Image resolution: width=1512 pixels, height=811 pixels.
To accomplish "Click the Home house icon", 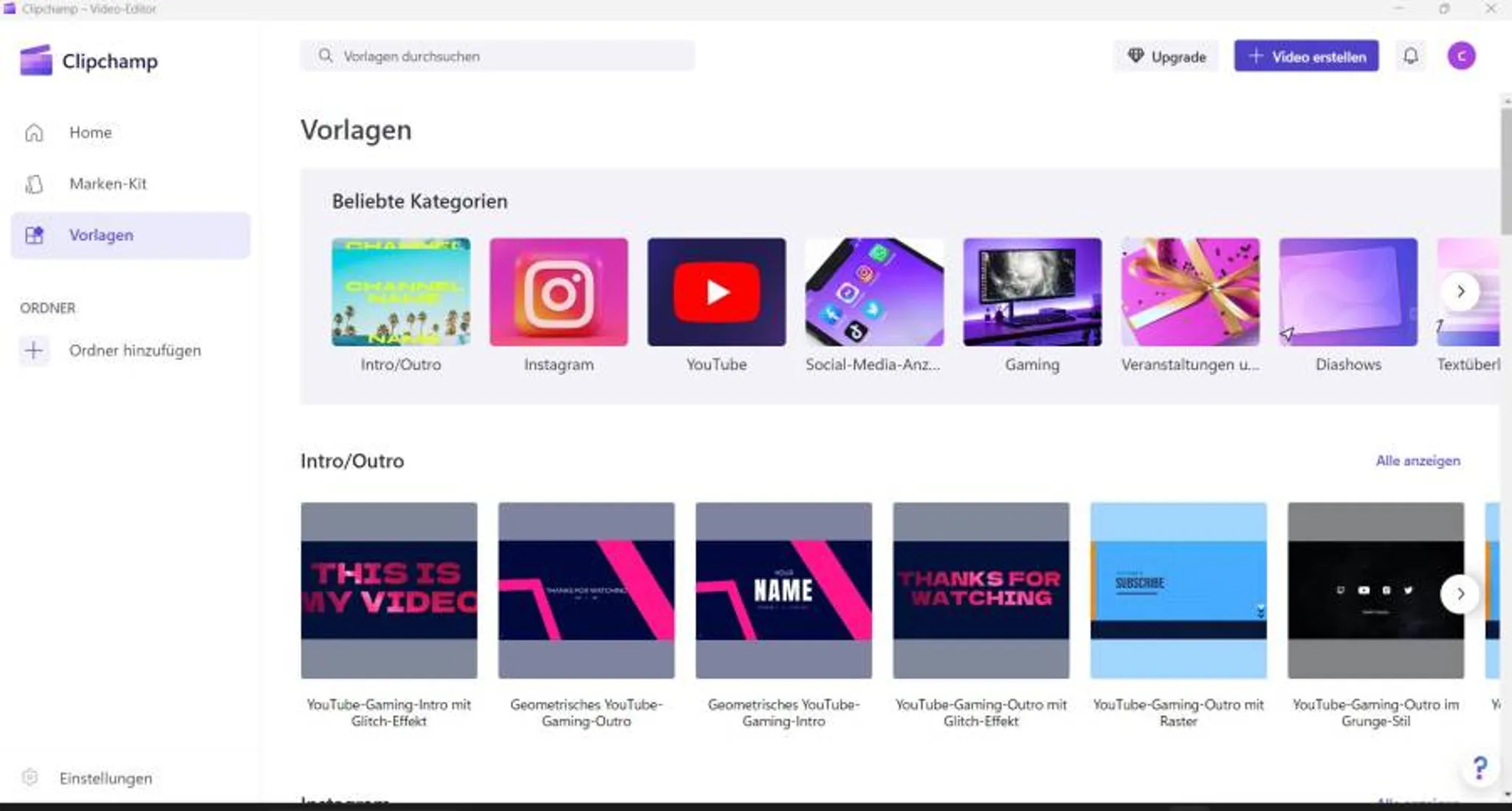I will coord(34,133).
